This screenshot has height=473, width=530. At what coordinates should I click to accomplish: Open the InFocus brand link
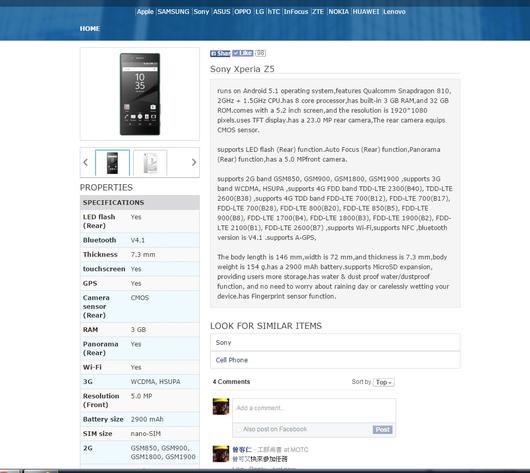[x=296, y=12]
